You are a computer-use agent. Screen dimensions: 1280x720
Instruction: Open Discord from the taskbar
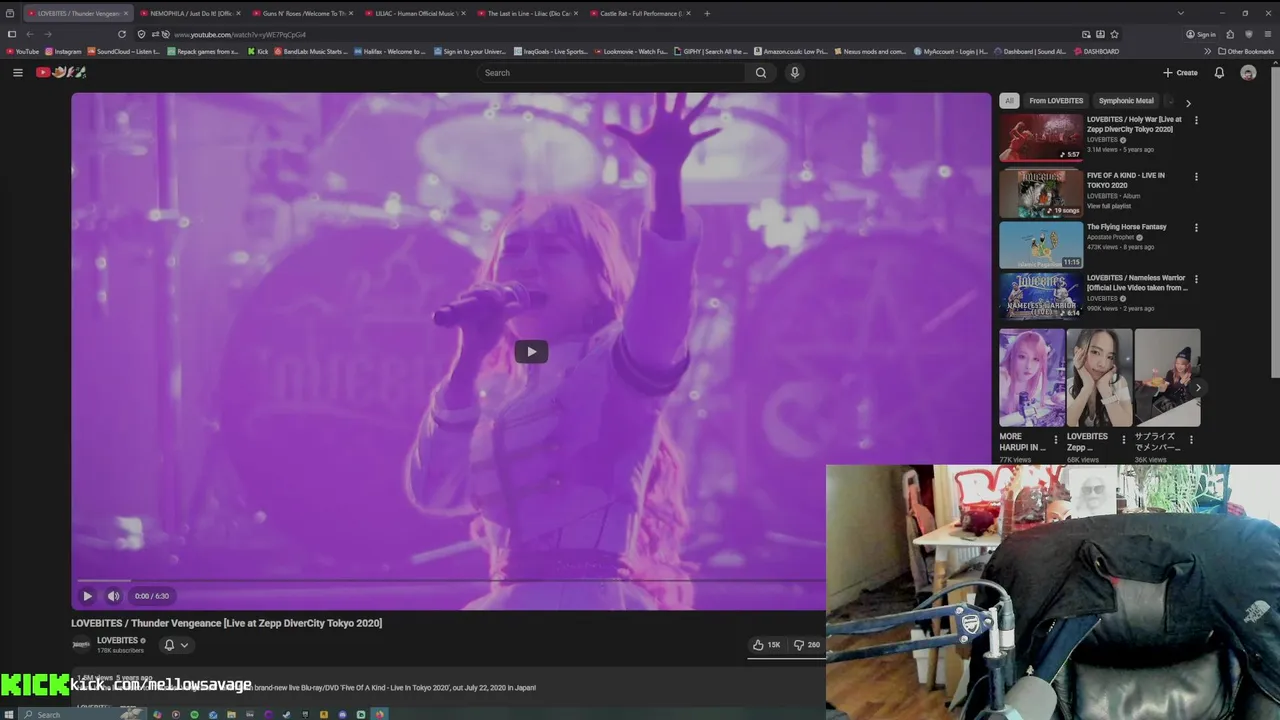coord(342,714)
